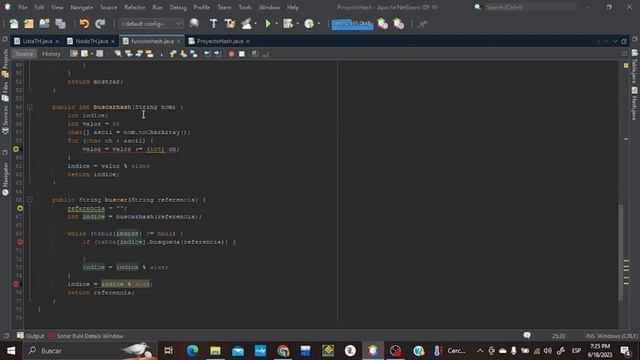The image size is (640, 360).
Task: Click the Redo arrow icon
Action: [100, 24]
